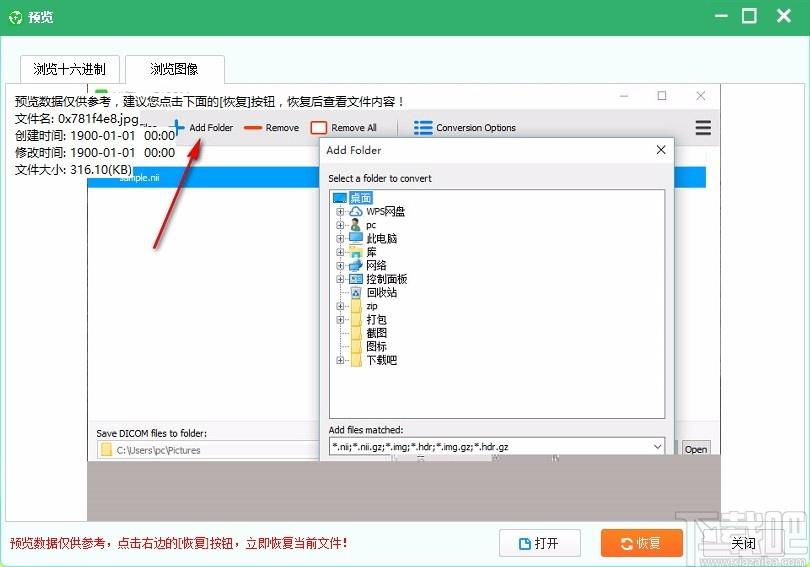Select the 截图 folder
Image resolution: width=810 pixels, height=567 pixels.
(x=377, y=333)
